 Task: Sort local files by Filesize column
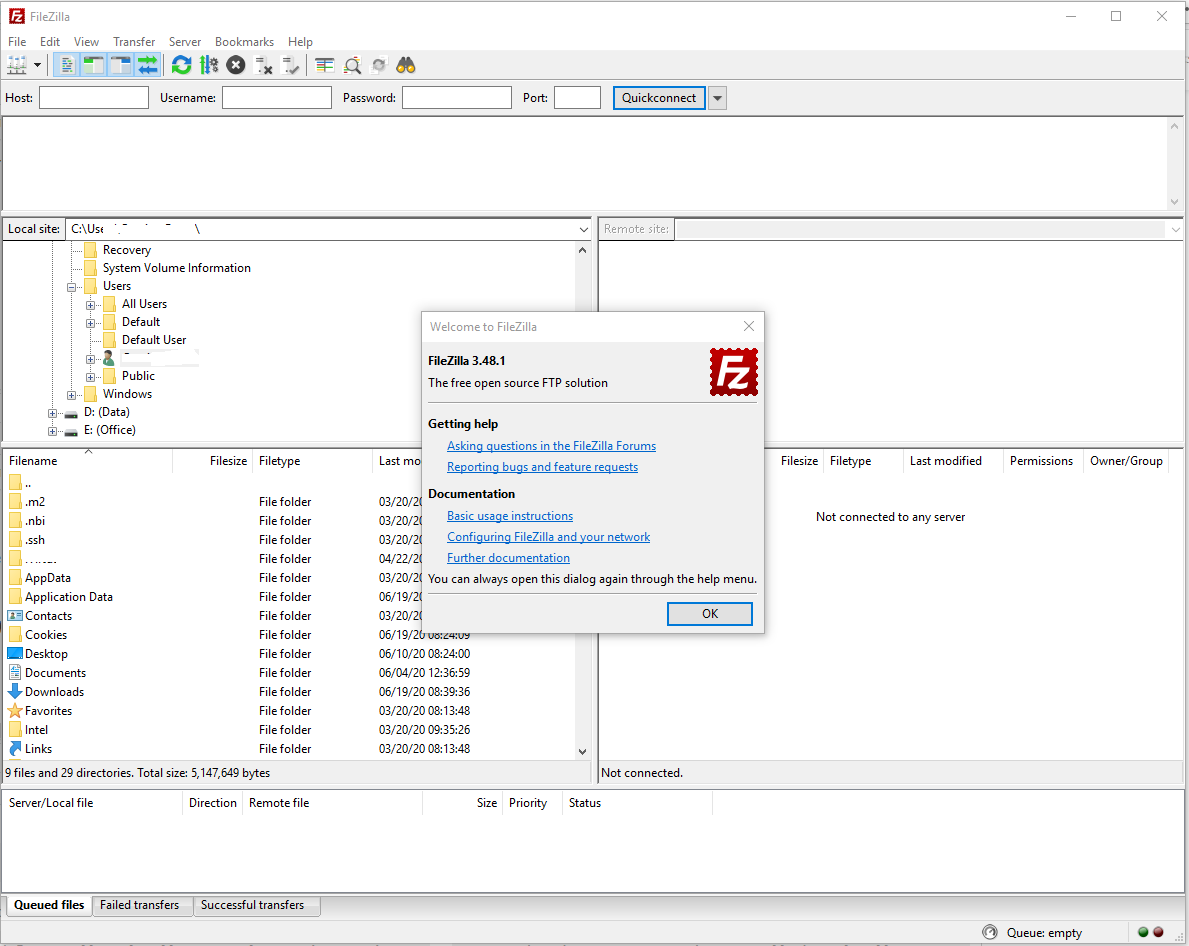213,461
